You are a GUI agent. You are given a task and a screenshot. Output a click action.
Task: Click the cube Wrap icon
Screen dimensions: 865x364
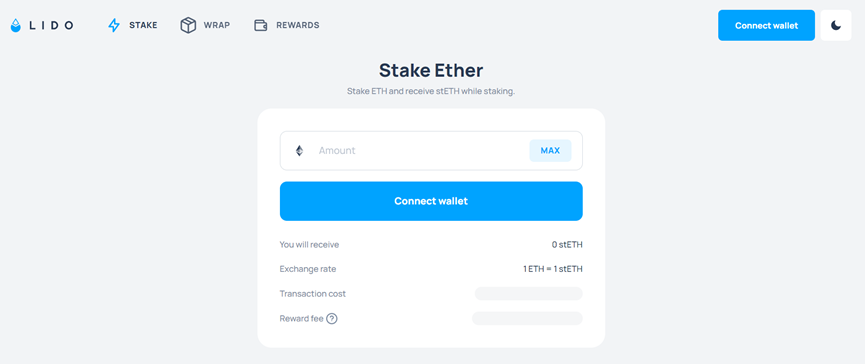188,25
